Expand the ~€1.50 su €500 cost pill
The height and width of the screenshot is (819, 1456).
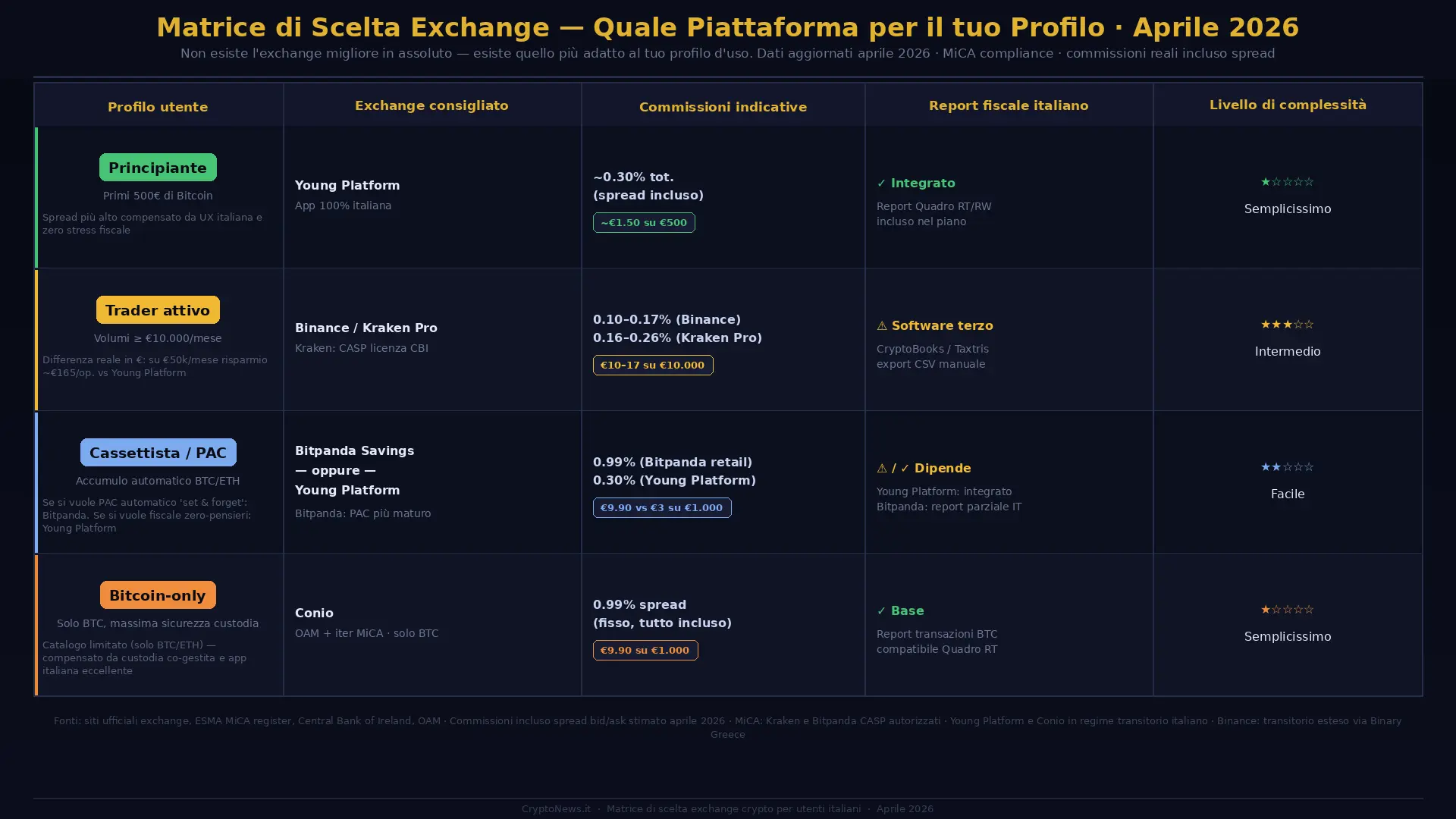tap(644, 222)
